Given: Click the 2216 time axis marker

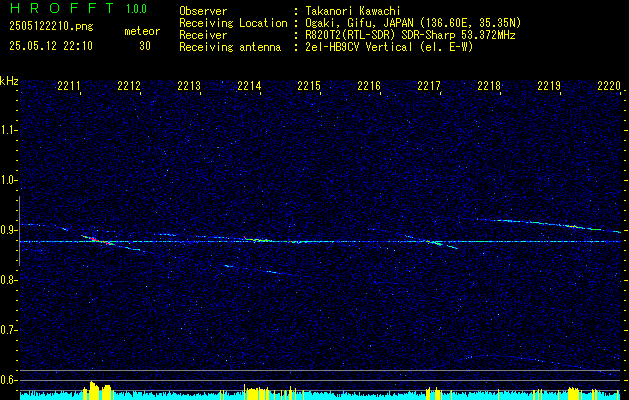Looking at the screenshot, I should click(369, 86).
